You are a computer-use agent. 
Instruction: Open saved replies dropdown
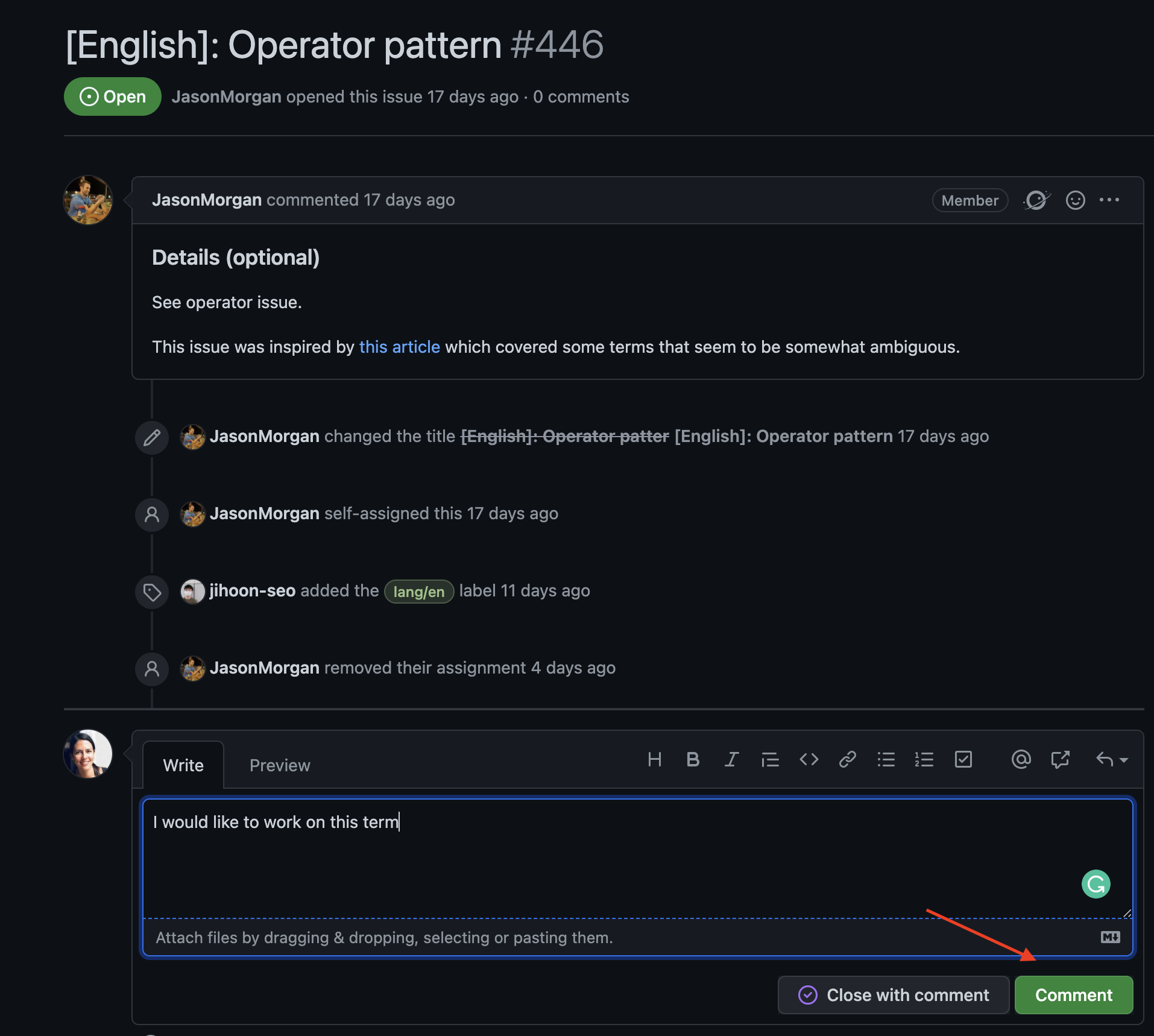point(1111,759)
